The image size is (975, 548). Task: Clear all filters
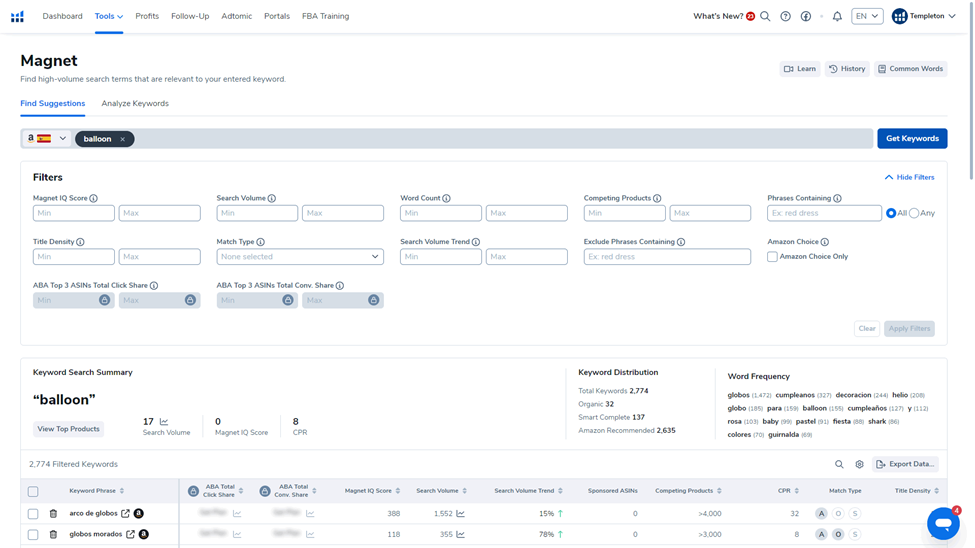[867, 328]
